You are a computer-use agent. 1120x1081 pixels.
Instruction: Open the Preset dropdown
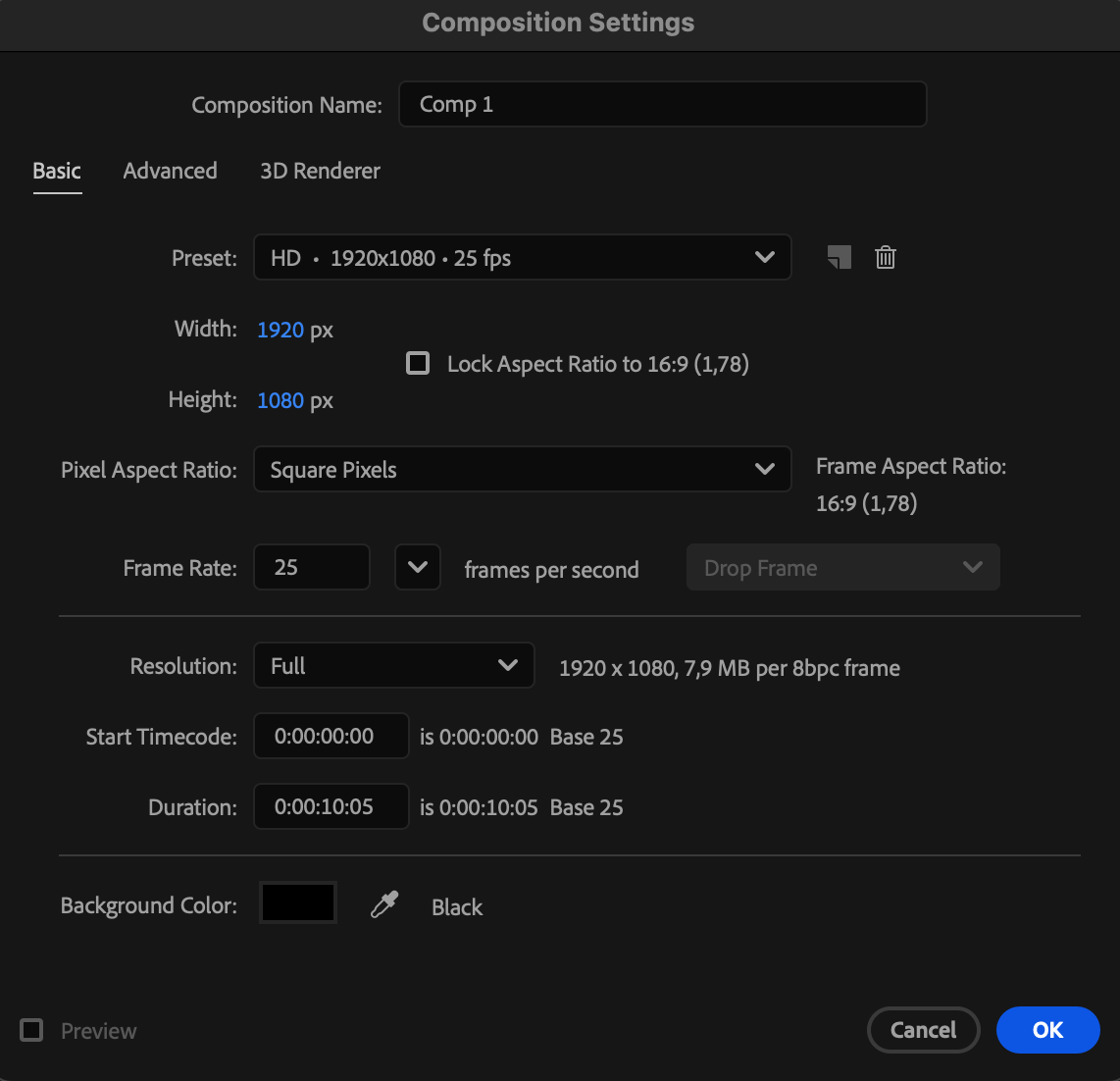(522, 258)
